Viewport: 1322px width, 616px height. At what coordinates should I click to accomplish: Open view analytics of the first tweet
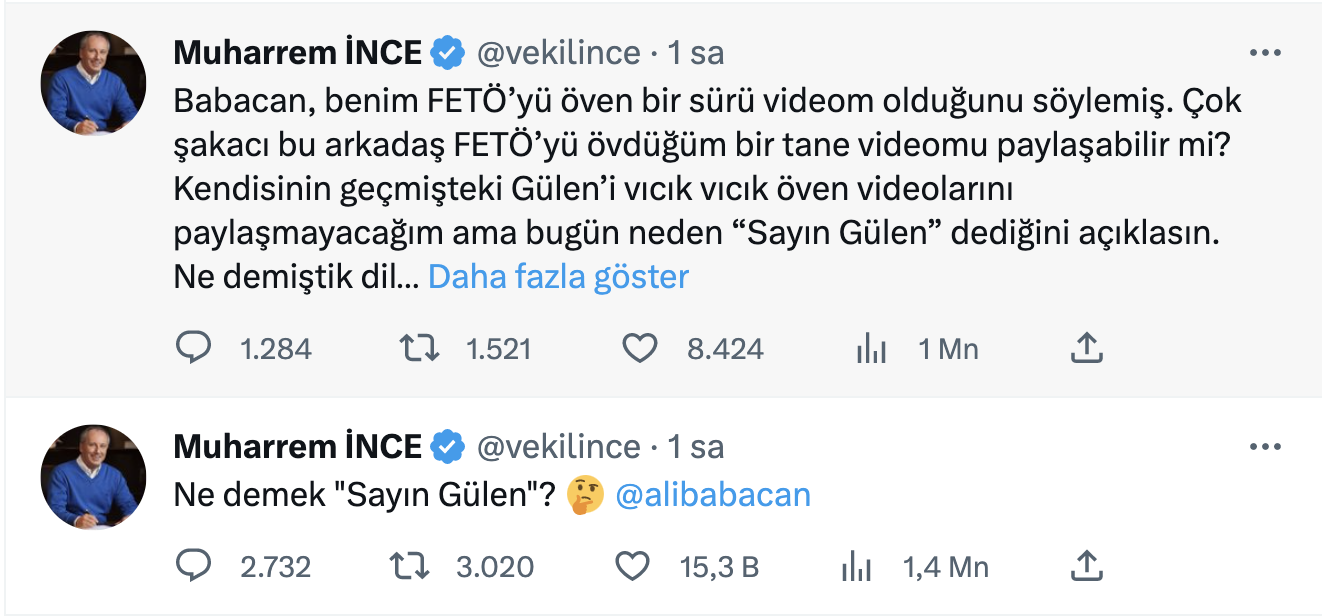pyautogui.click(x=873, y=348)
